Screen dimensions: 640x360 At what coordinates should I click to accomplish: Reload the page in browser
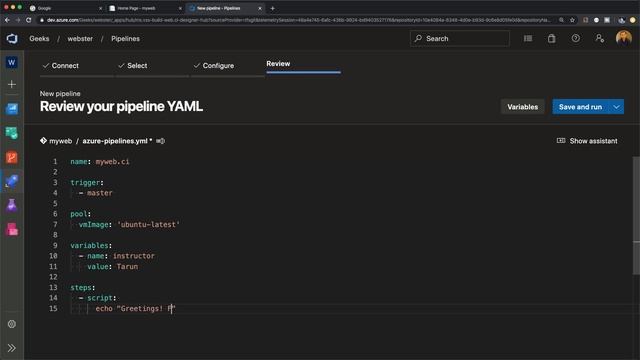coord(29,20)
